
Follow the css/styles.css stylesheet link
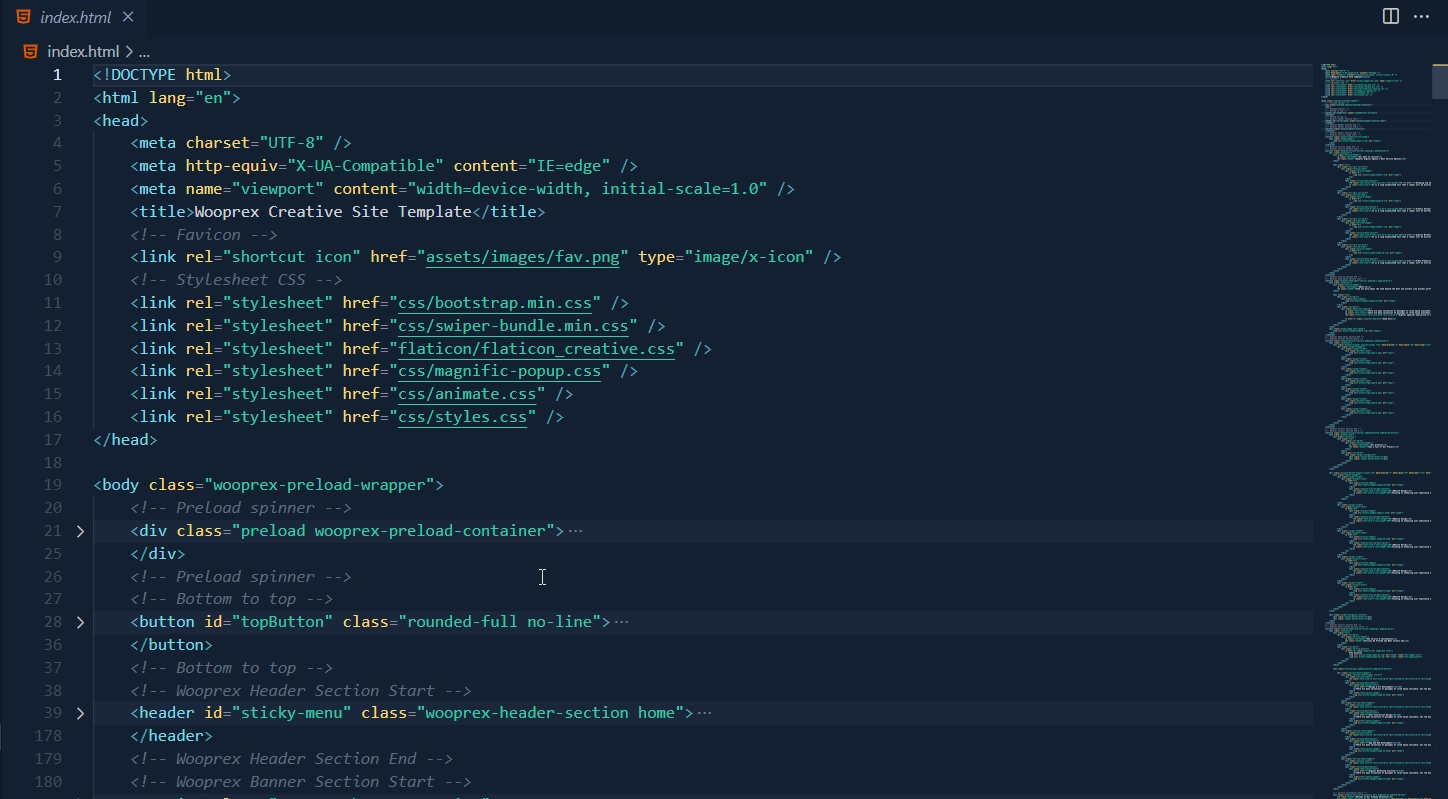[x=463, y=416]
